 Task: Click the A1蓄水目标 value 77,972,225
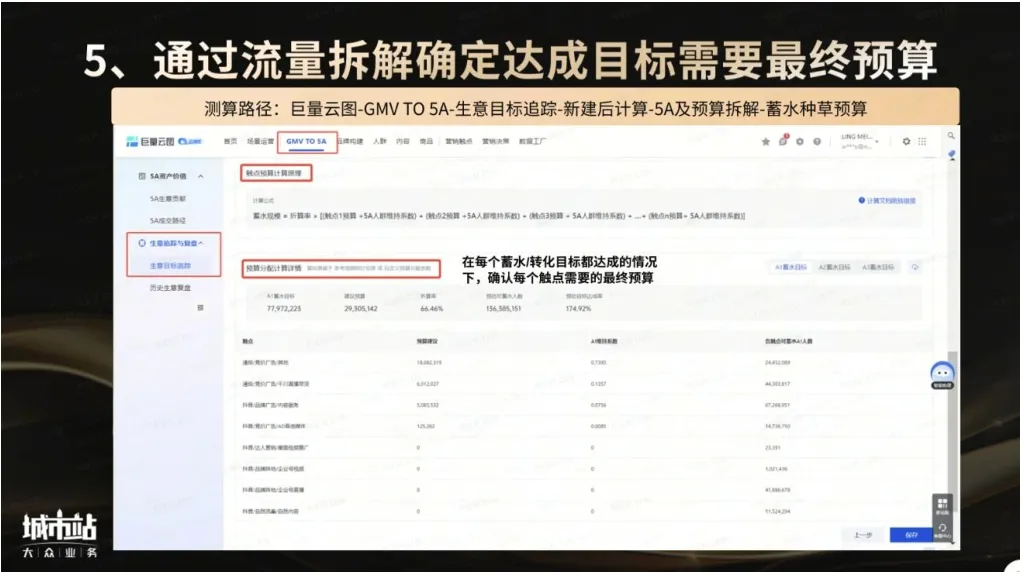pyautogui.click(x=284, y=309)
